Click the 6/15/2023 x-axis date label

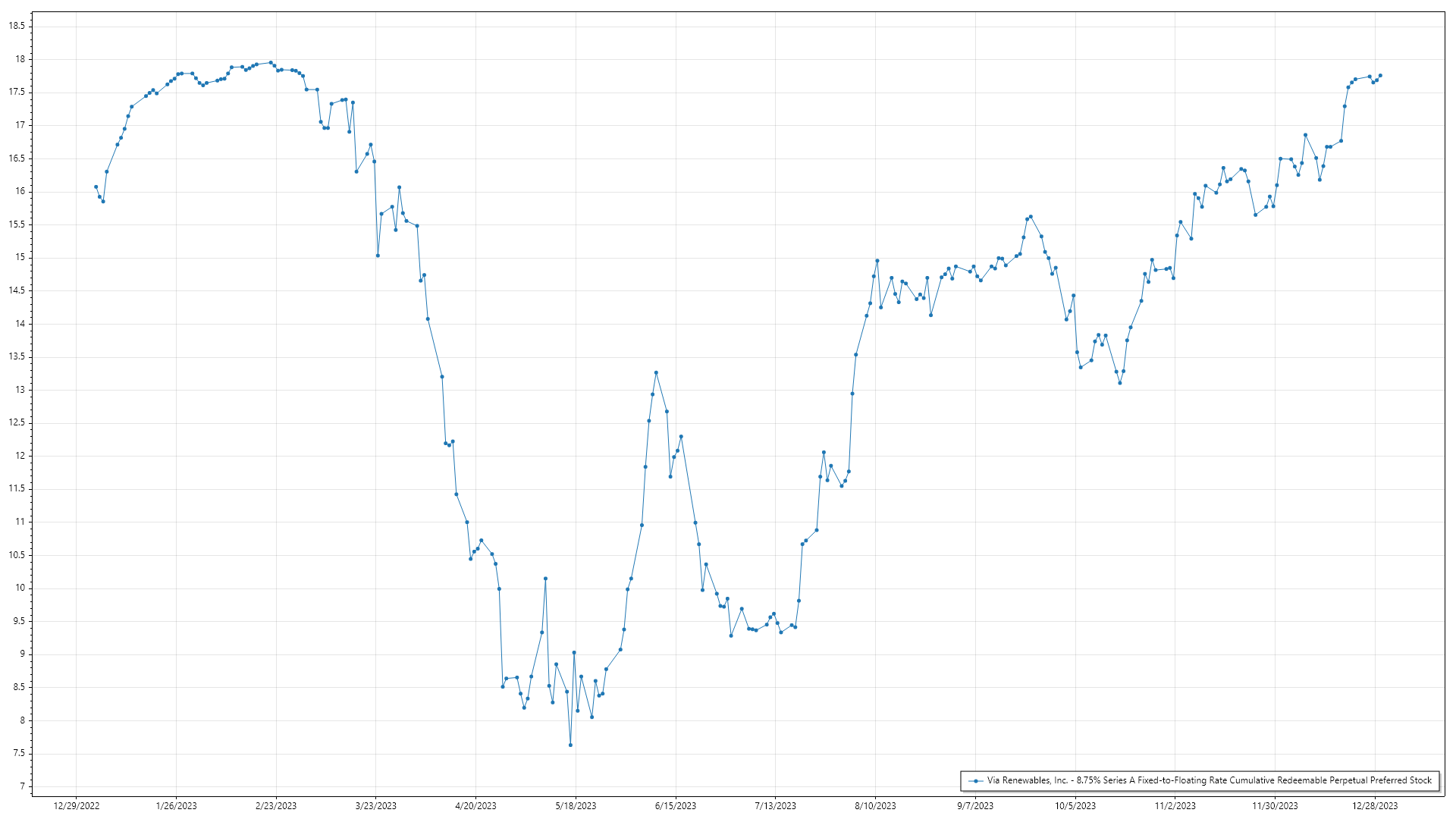676,805
